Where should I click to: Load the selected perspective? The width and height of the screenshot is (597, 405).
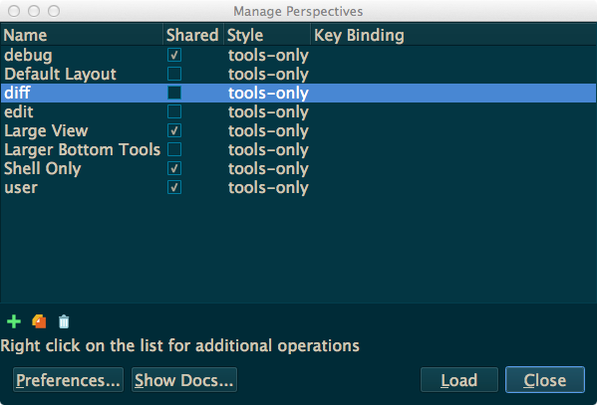point(459,379)
